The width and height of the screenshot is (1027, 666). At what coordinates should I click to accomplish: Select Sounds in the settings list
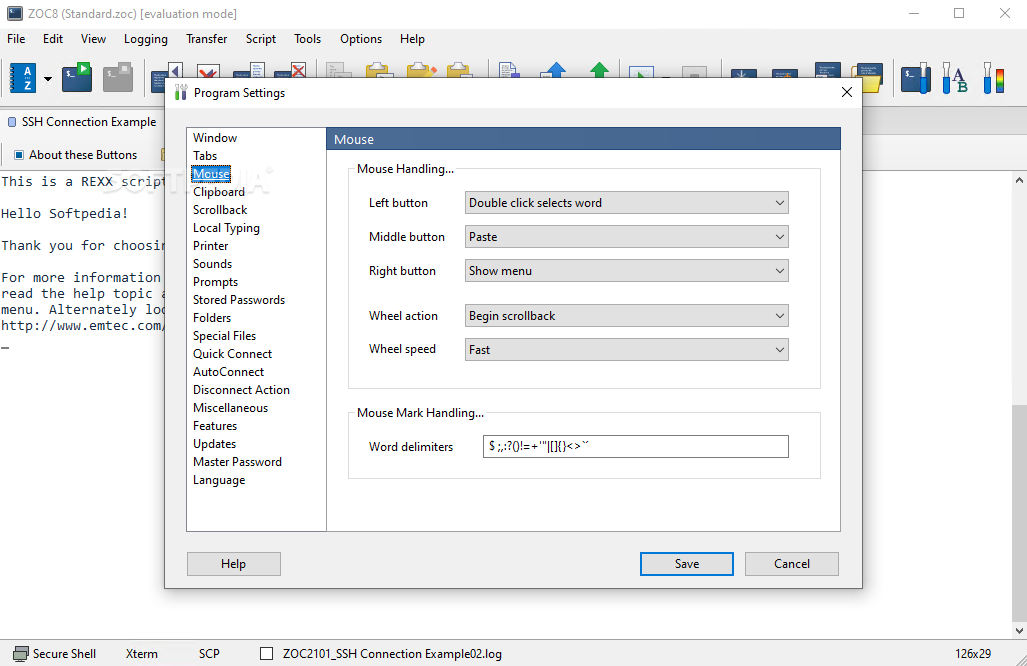coord(212,264)
